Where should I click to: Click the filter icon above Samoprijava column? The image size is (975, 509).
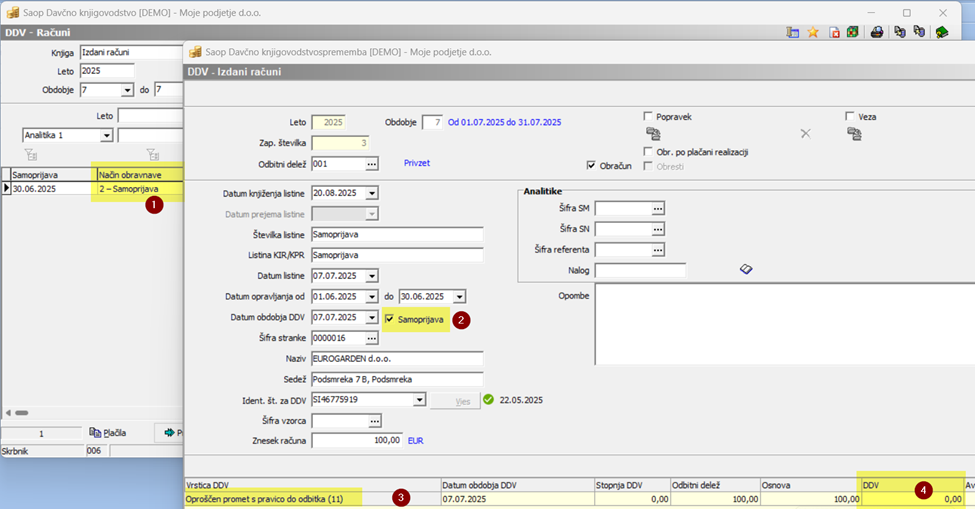coord(30,154)
